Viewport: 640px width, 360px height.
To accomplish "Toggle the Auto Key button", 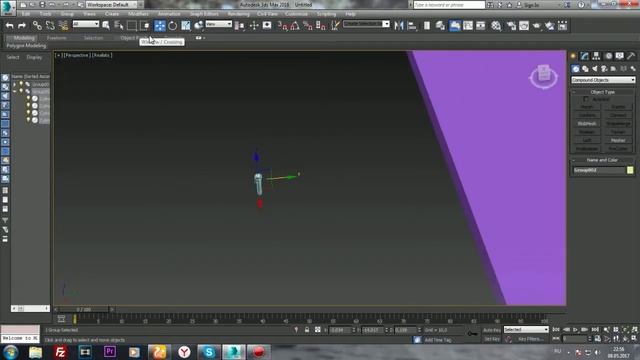I will 492,330.
